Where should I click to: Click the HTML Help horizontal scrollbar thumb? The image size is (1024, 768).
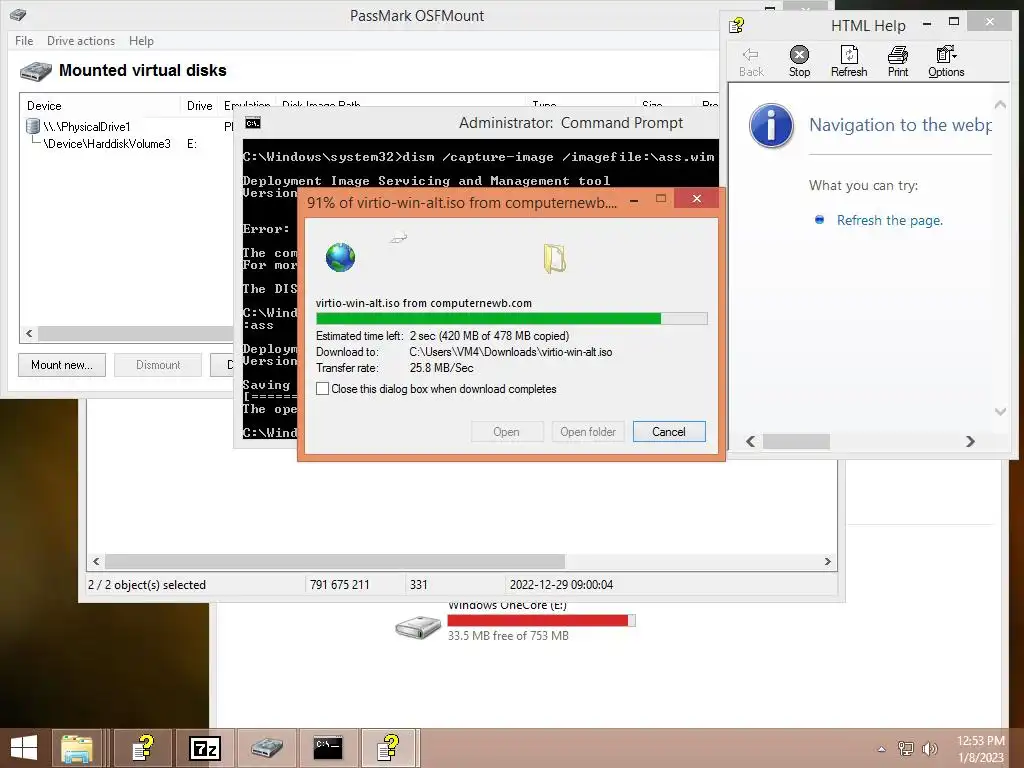tap(796, 441)
